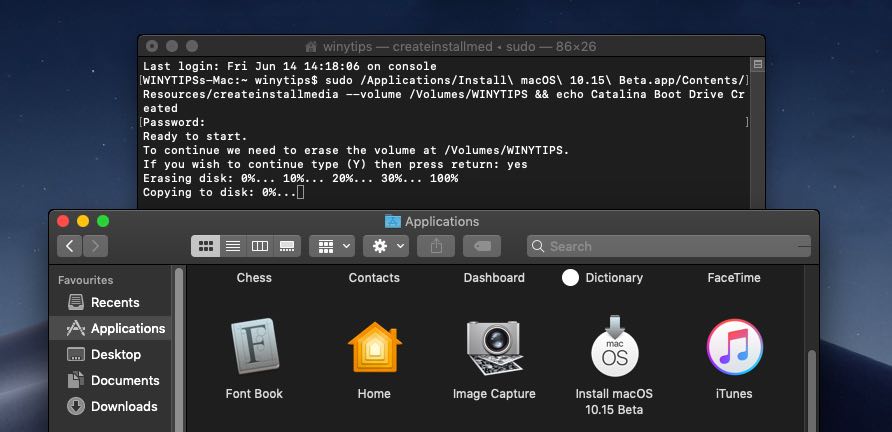This screenshot has height=432, width=892.
Task: Click the iTunes name label
Action: tap(734, 393)
